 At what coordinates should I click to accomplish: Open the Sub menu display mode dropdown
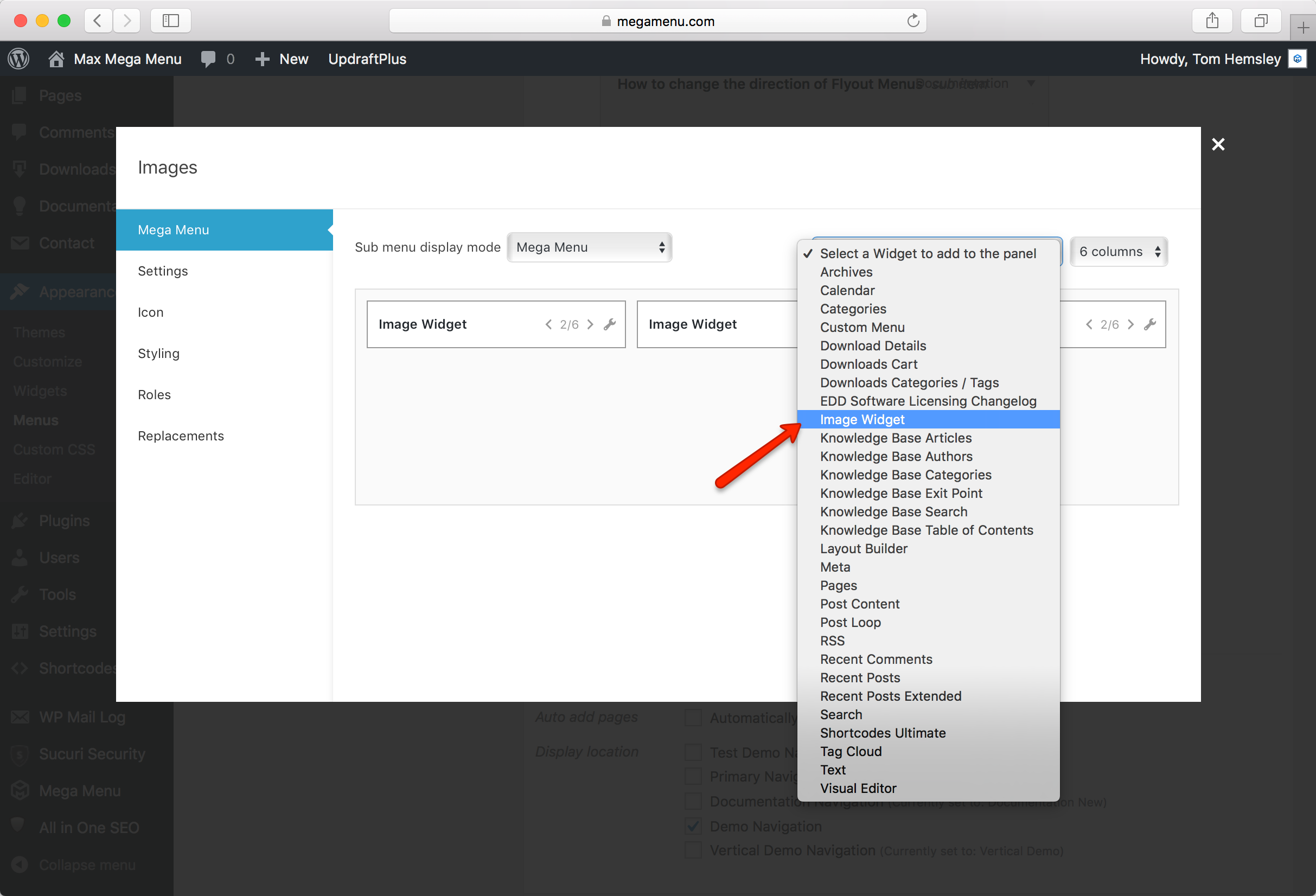pos(590,247)
